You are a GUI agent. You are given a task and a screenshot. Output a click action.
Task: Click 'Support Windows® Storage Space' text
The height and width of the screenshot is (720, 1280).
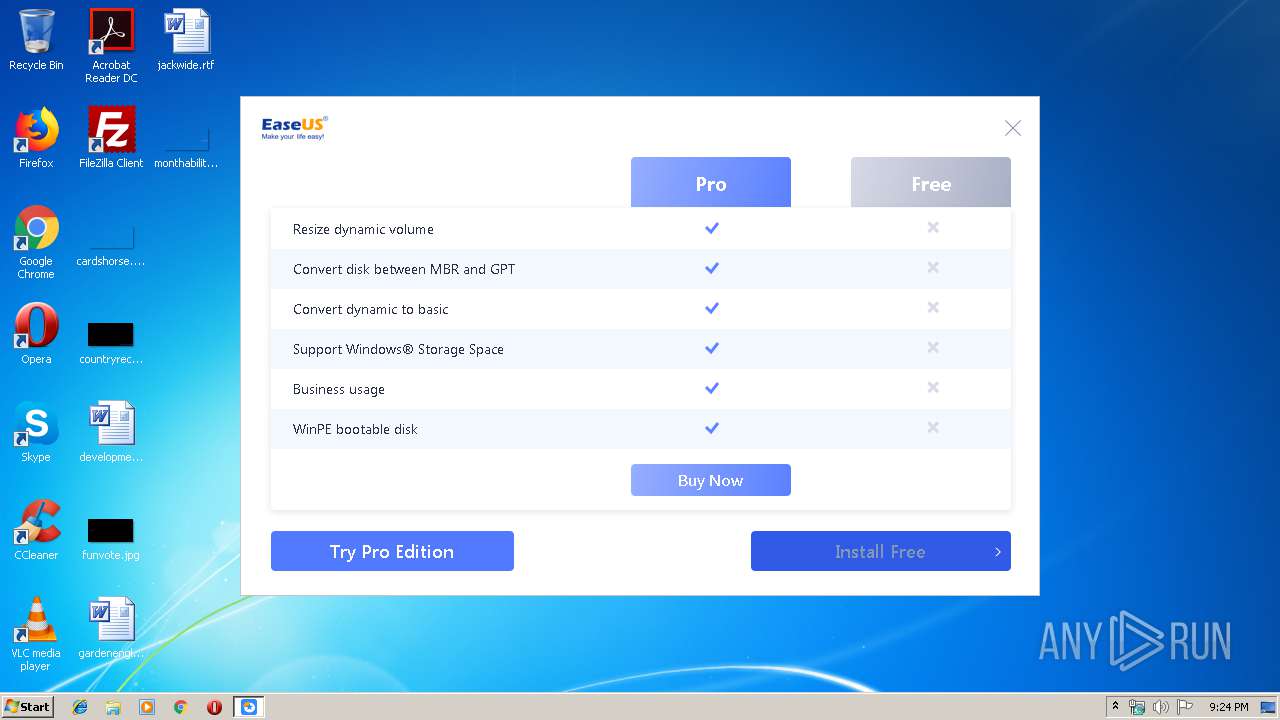click(x=398, y=349)
